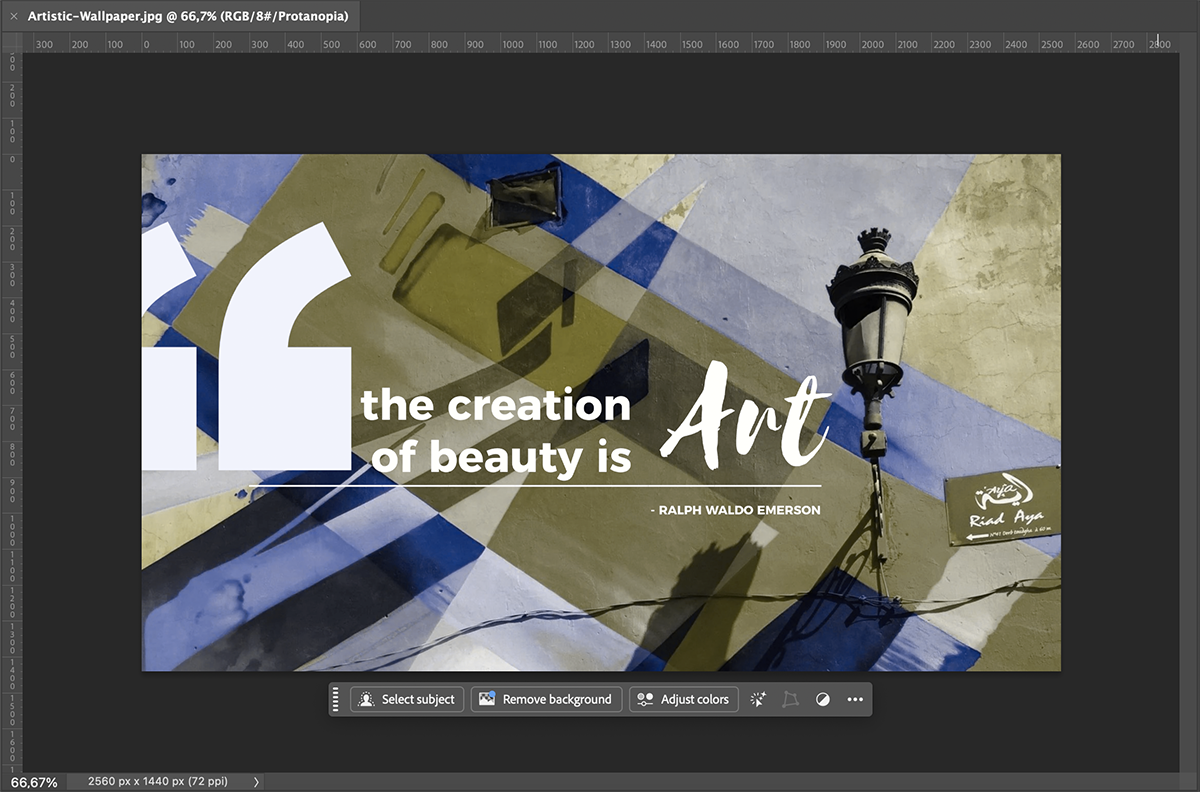Screen dimensions: 1200x792
Task: Click the half-filled circle adjustment icon
Action: coord(822,700)
